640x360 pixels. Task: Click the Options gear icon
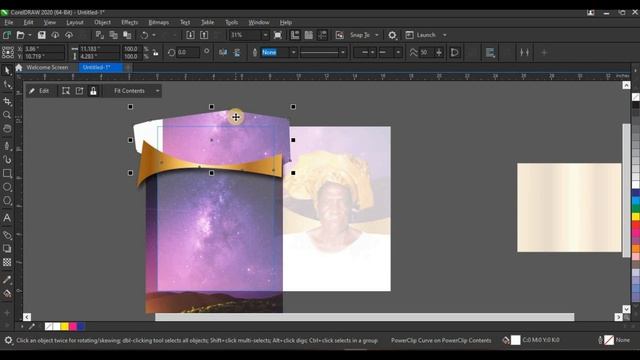[x=392, y=35]
